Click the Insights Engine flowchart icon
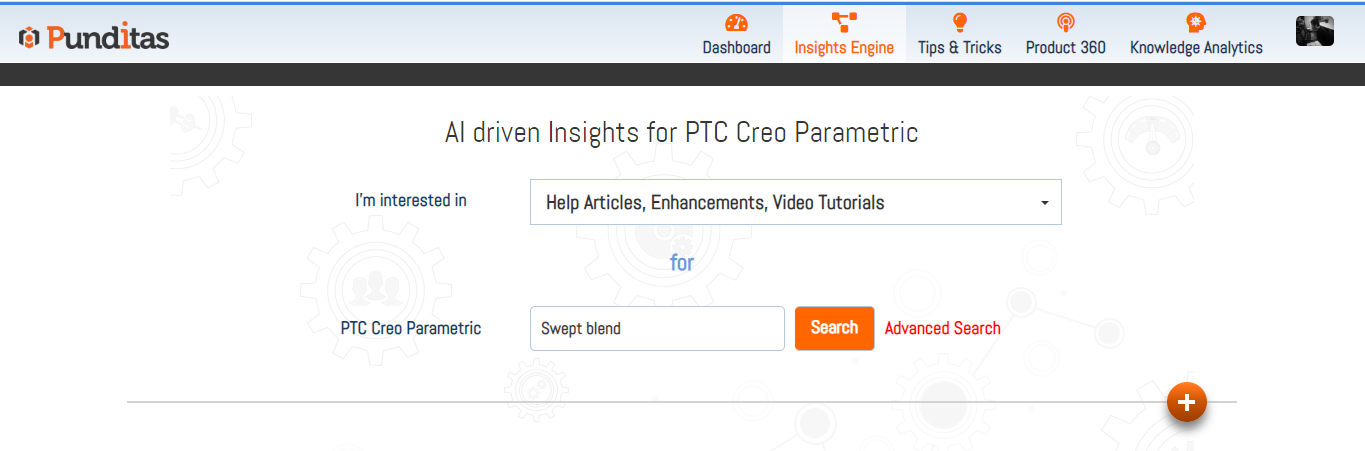Screen dimensions: 1365x451 tap(844, 23)
